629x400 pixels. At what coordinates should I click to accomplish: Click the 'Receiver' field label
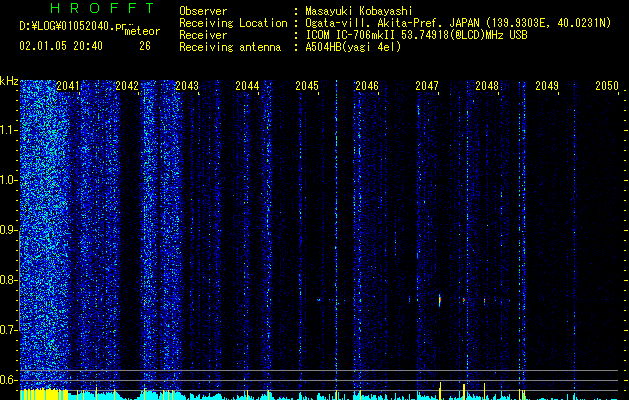click(x=203, y=35)
